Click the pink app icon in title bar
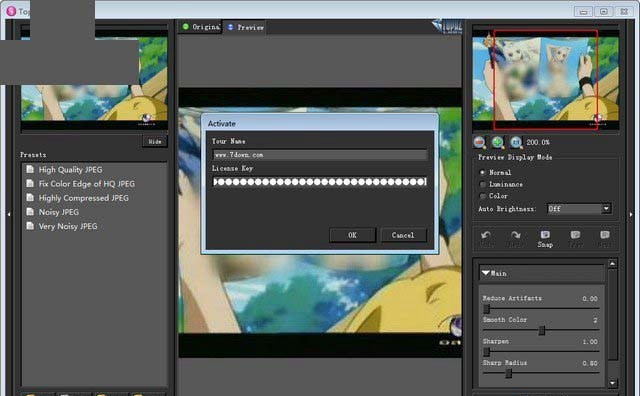The height and width of the screenshot is (396, 640). tap(11, 11)
